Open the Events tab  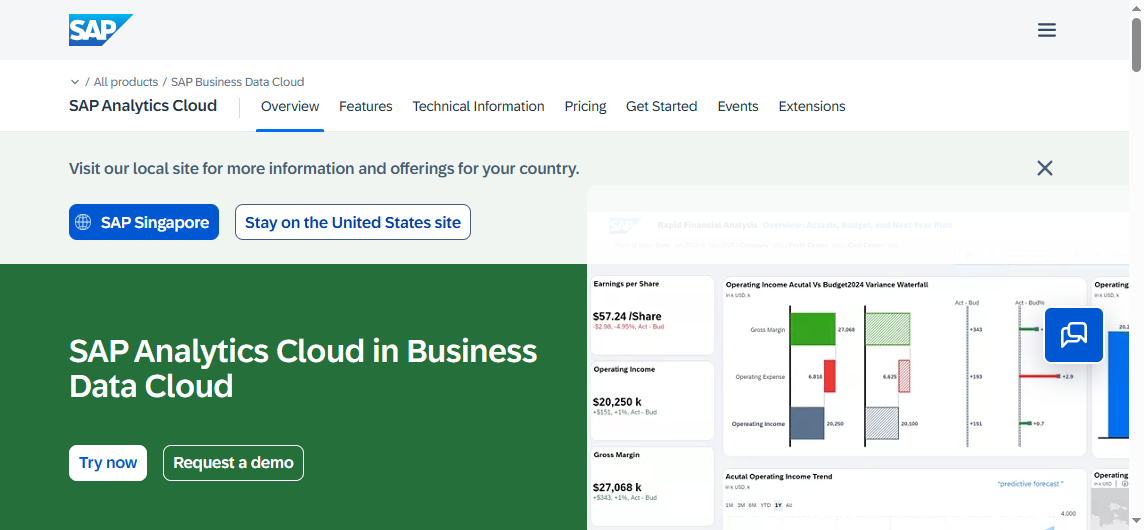coord(738,106)
